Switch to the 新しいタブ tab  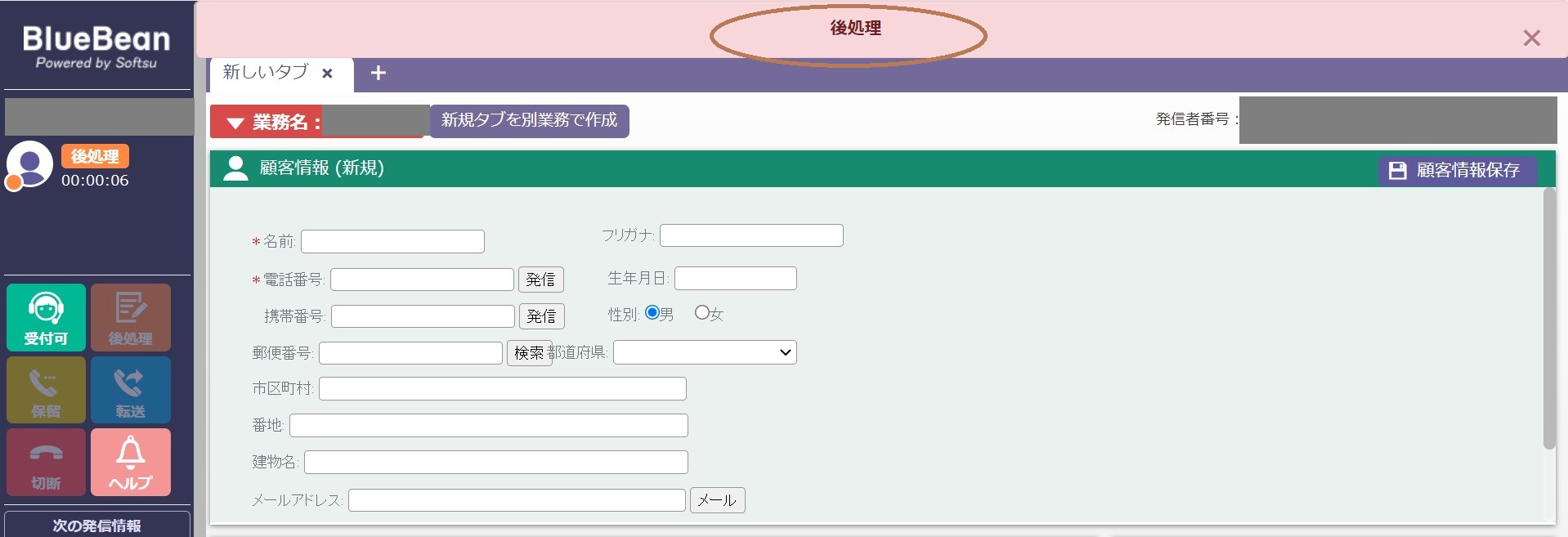point(266,73)
